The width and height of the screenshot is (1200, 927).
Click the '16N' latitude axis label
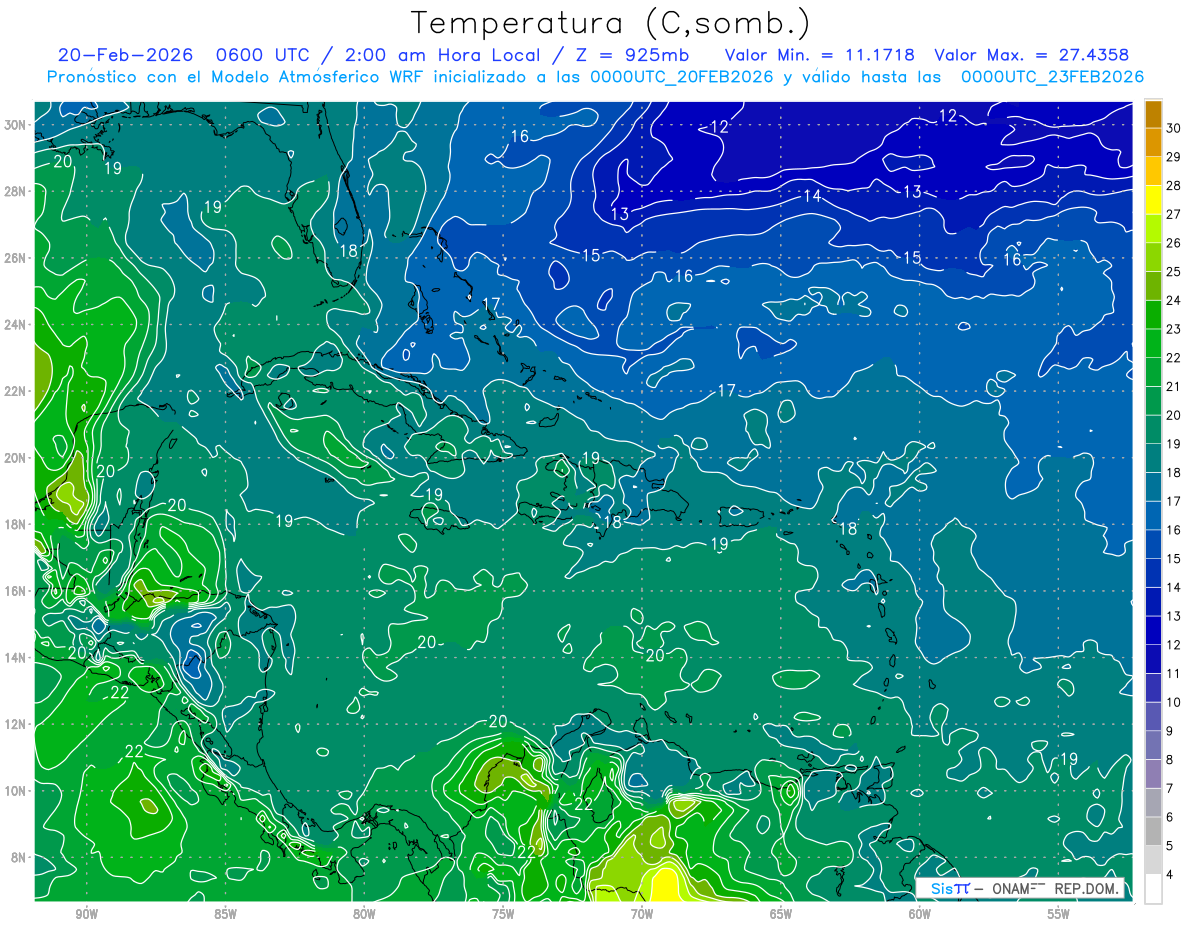[16, 591]
